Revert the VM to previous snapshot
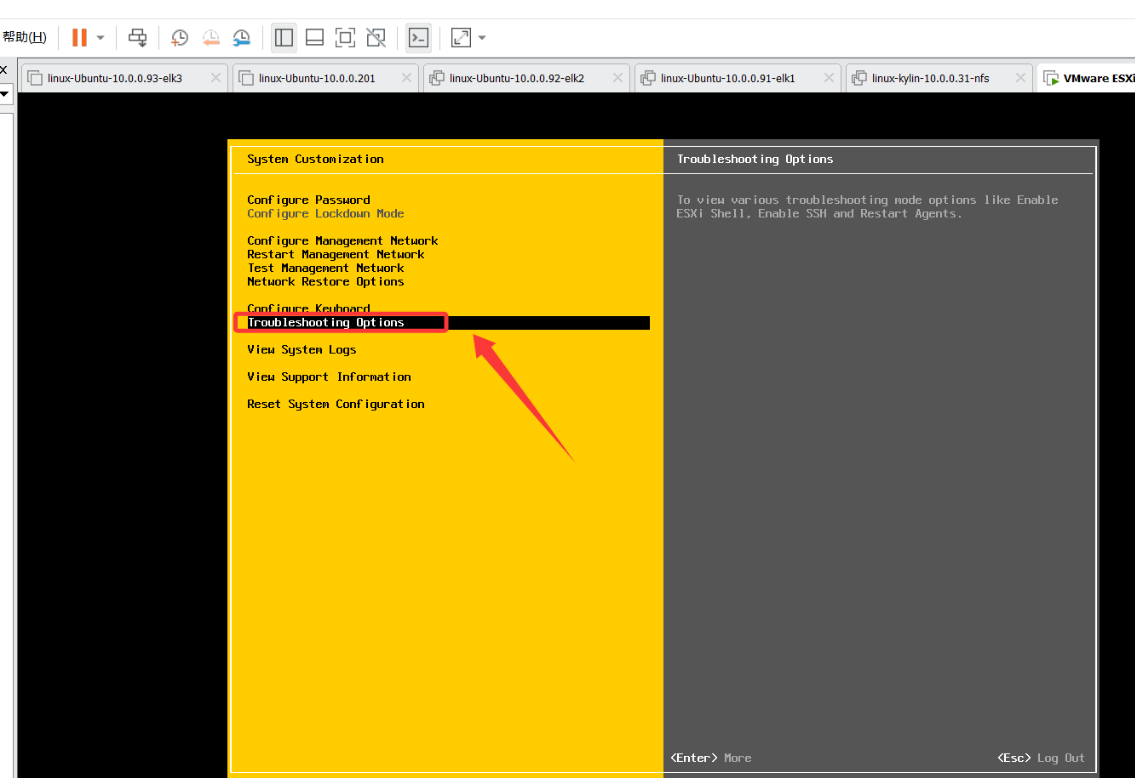The image size is (1135, 778). (210, 38)
